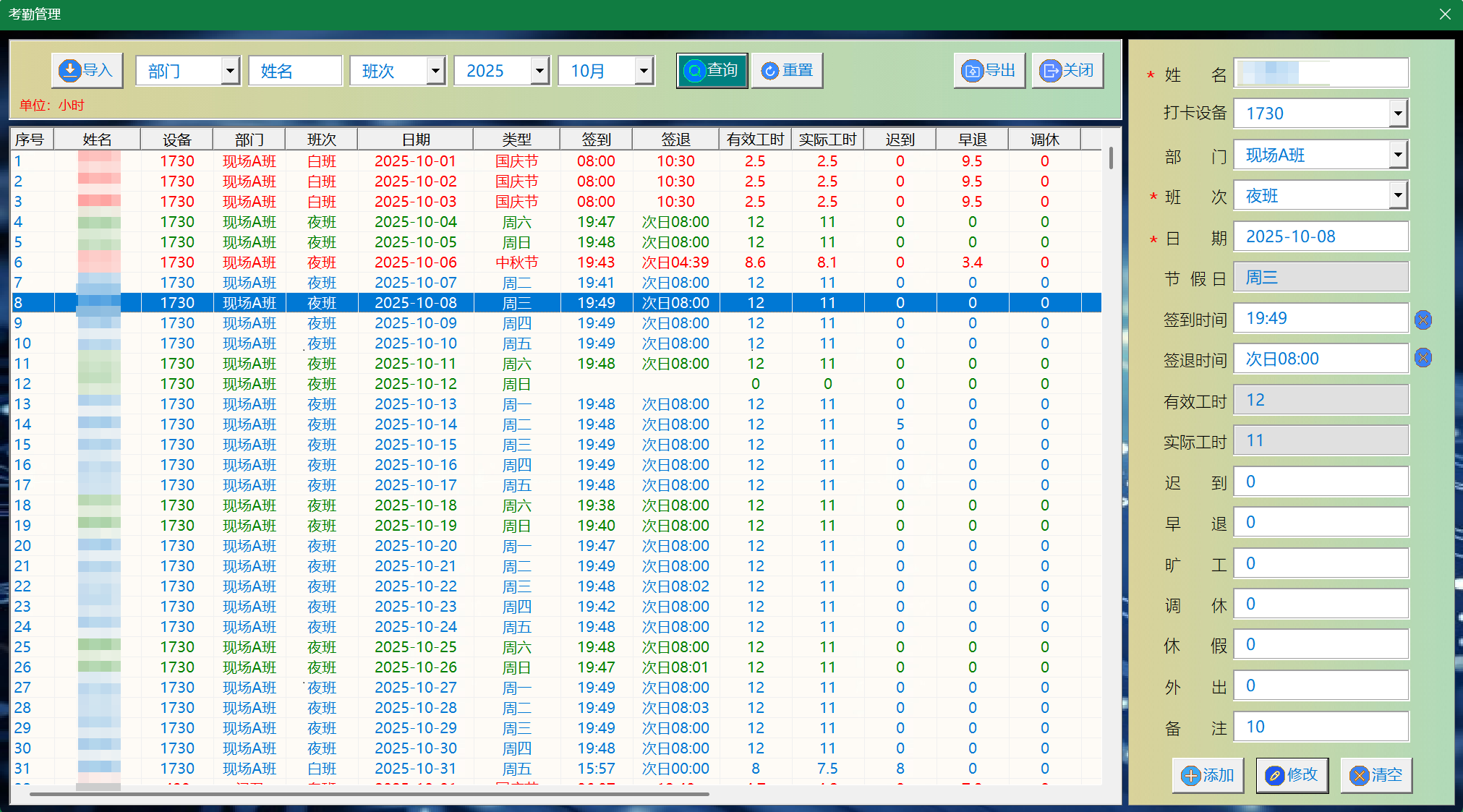This screenshot has height=812, width=1463.
Task: Click the 早退 input field
Action: 1321,522
